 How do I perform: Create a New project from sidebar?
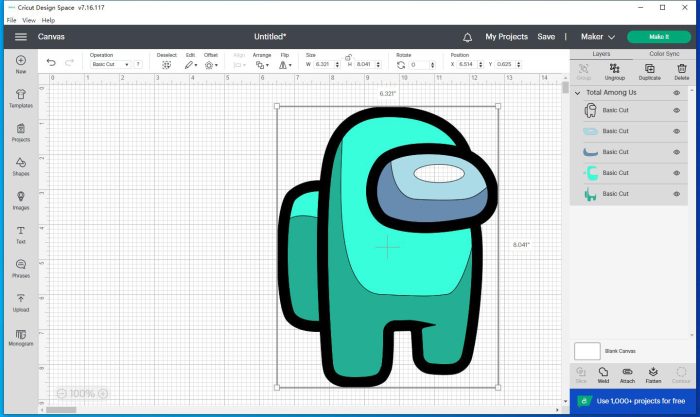21,64
